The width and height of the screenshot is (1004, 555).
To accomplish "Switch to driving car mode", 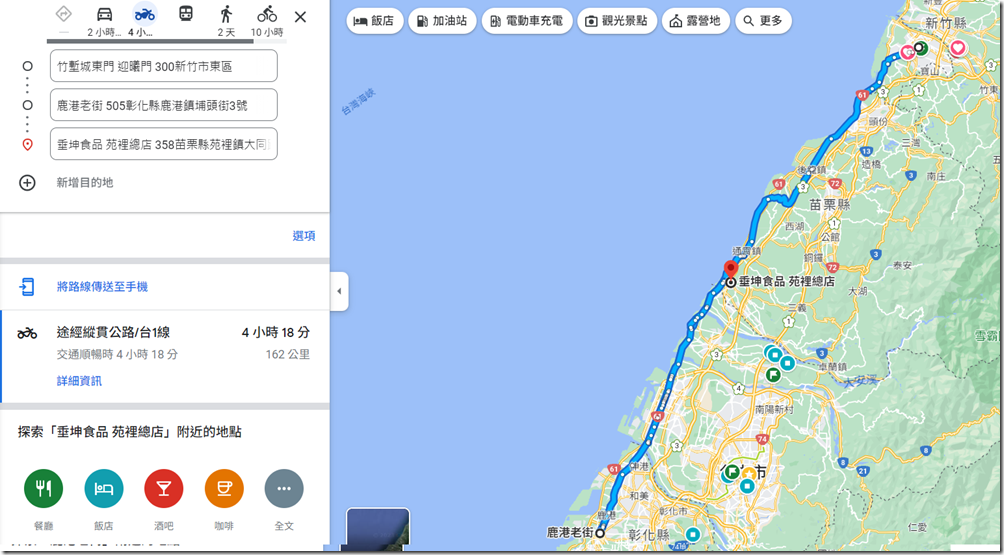I will point(104,14).
